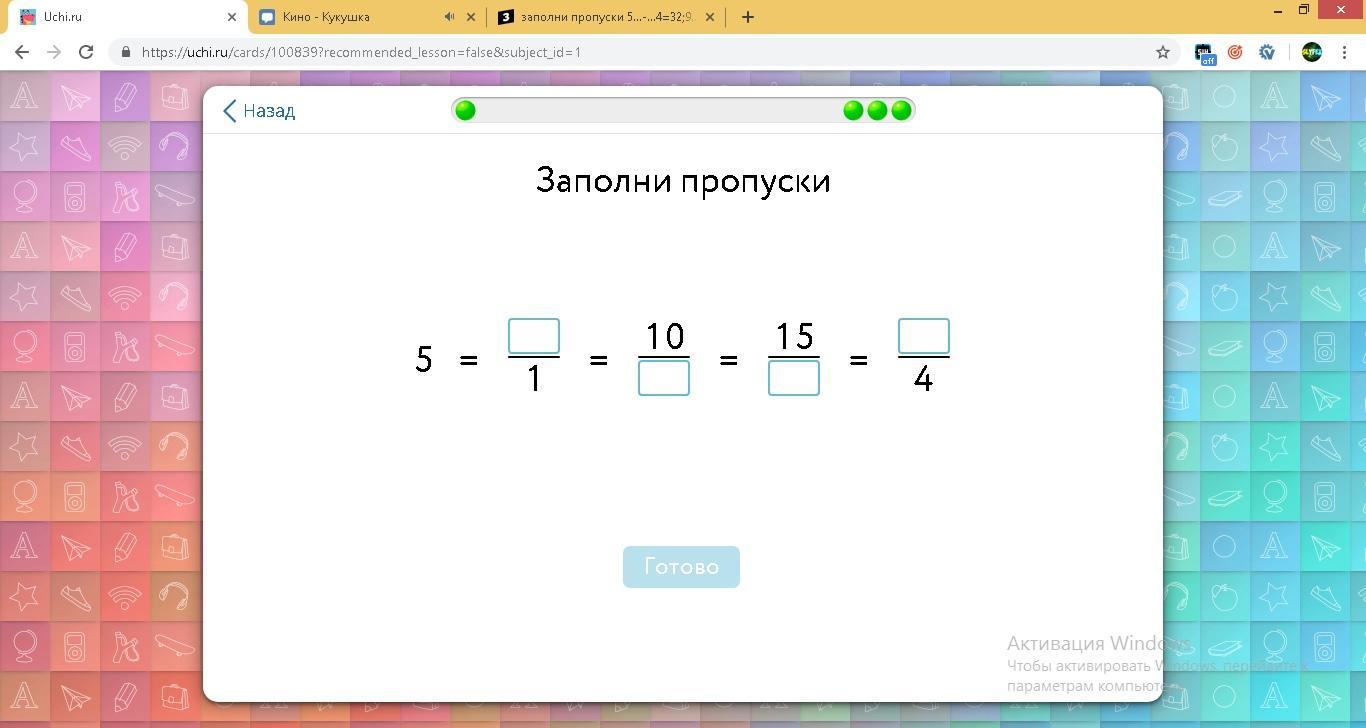Switch to the Кино - Кукушка tab
Image resolution: width=1366 pixels, height=728 pixels.
pos(340,17)
